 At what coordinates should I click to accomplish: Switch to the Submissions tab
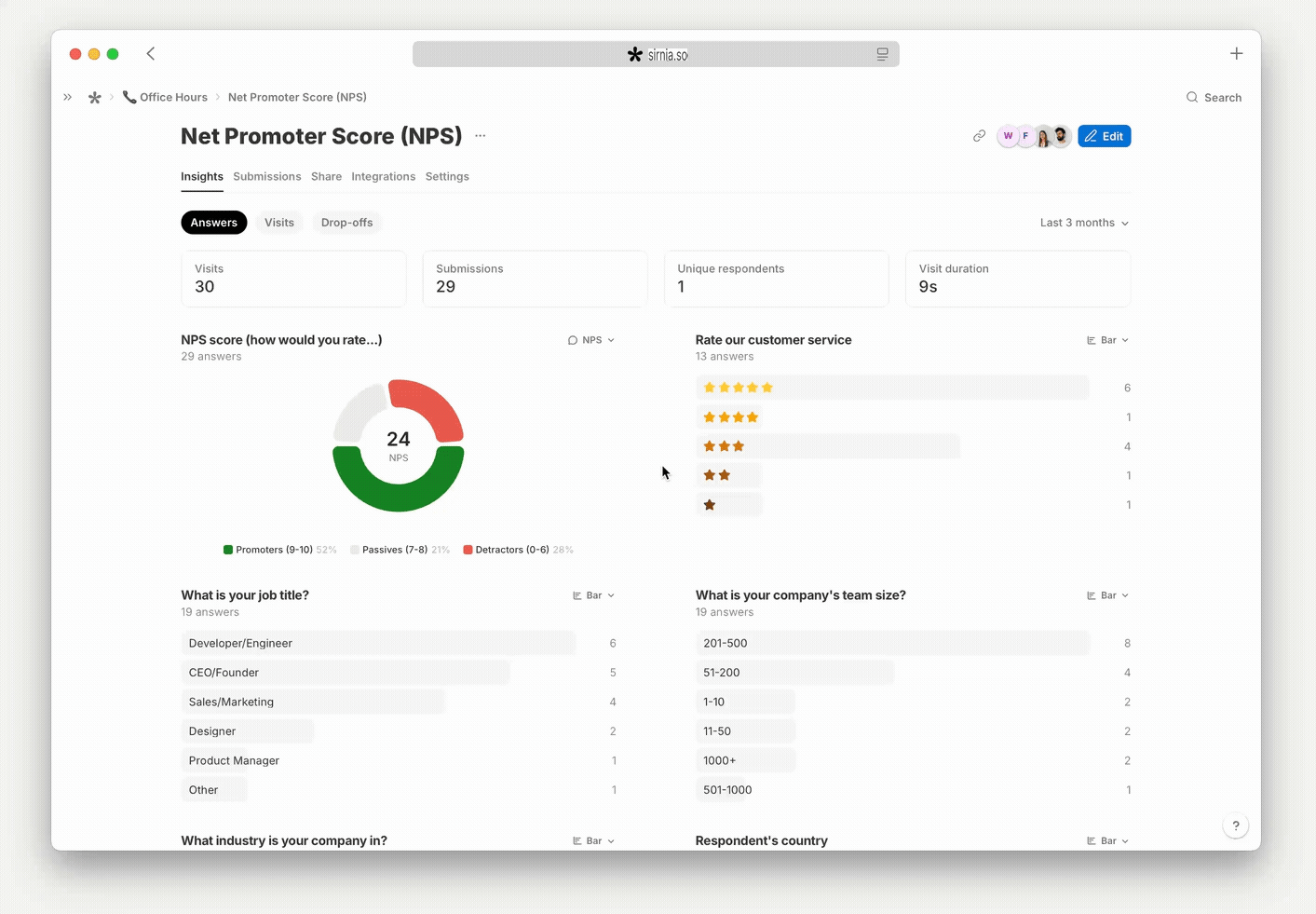pyautogui.click(x=267, y=176)
